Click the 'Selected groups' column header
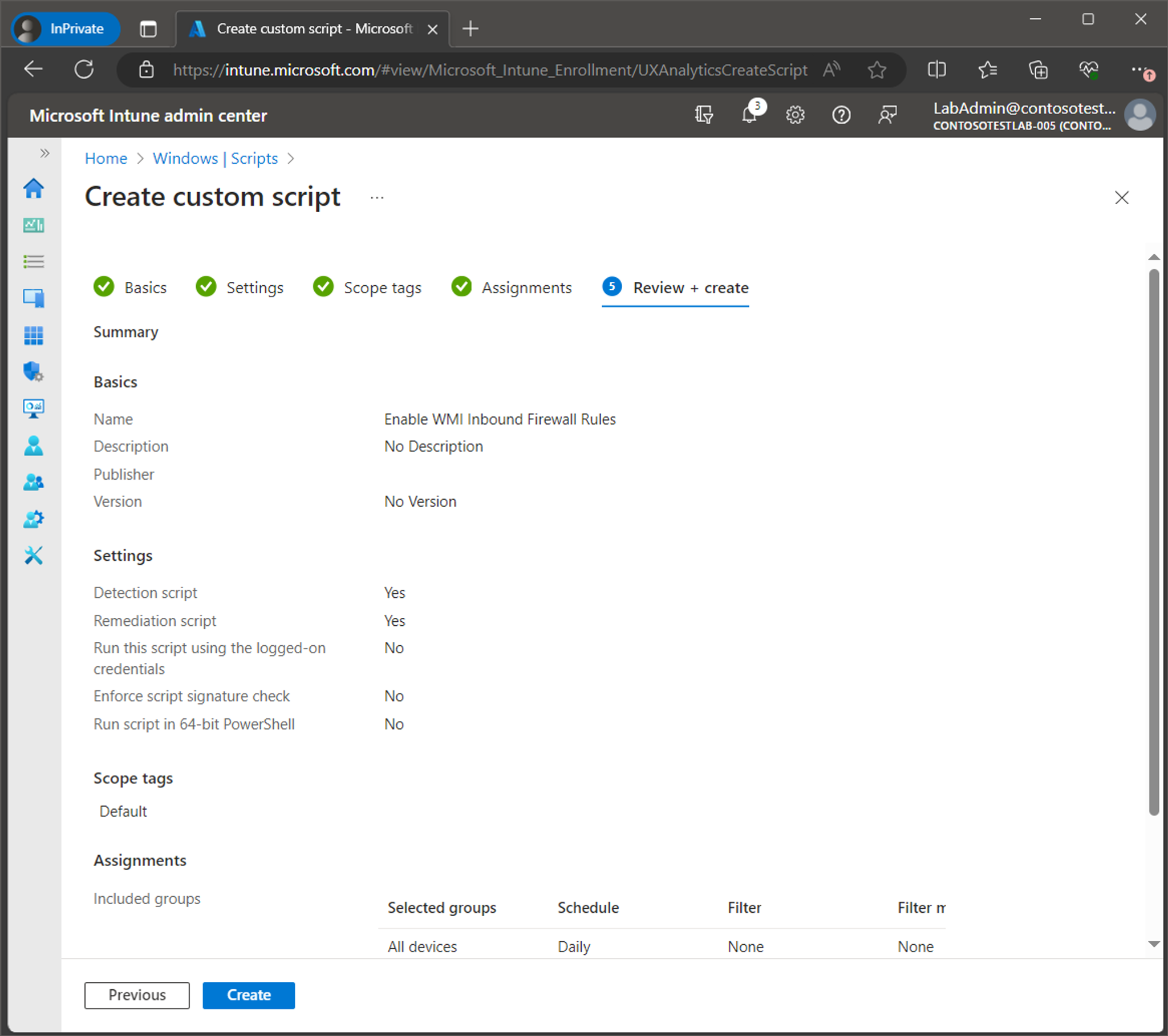Viewport: 1168px width, 1036px height. [442, 908]
